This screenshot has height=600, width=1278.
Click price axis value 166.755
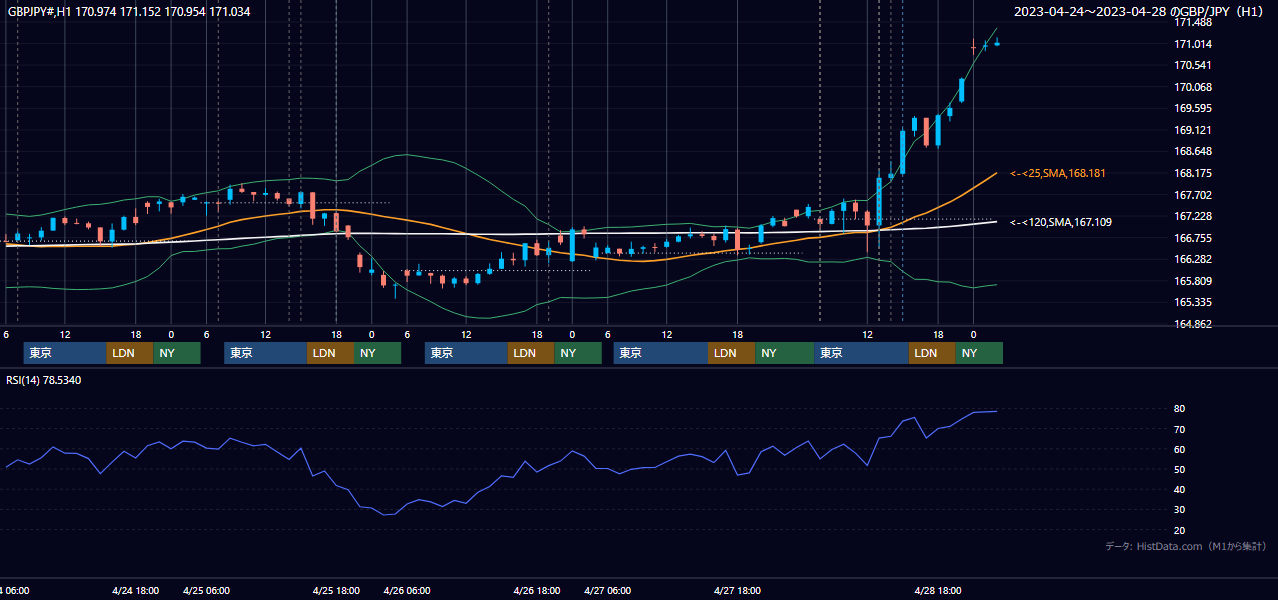pos(1193,238)
